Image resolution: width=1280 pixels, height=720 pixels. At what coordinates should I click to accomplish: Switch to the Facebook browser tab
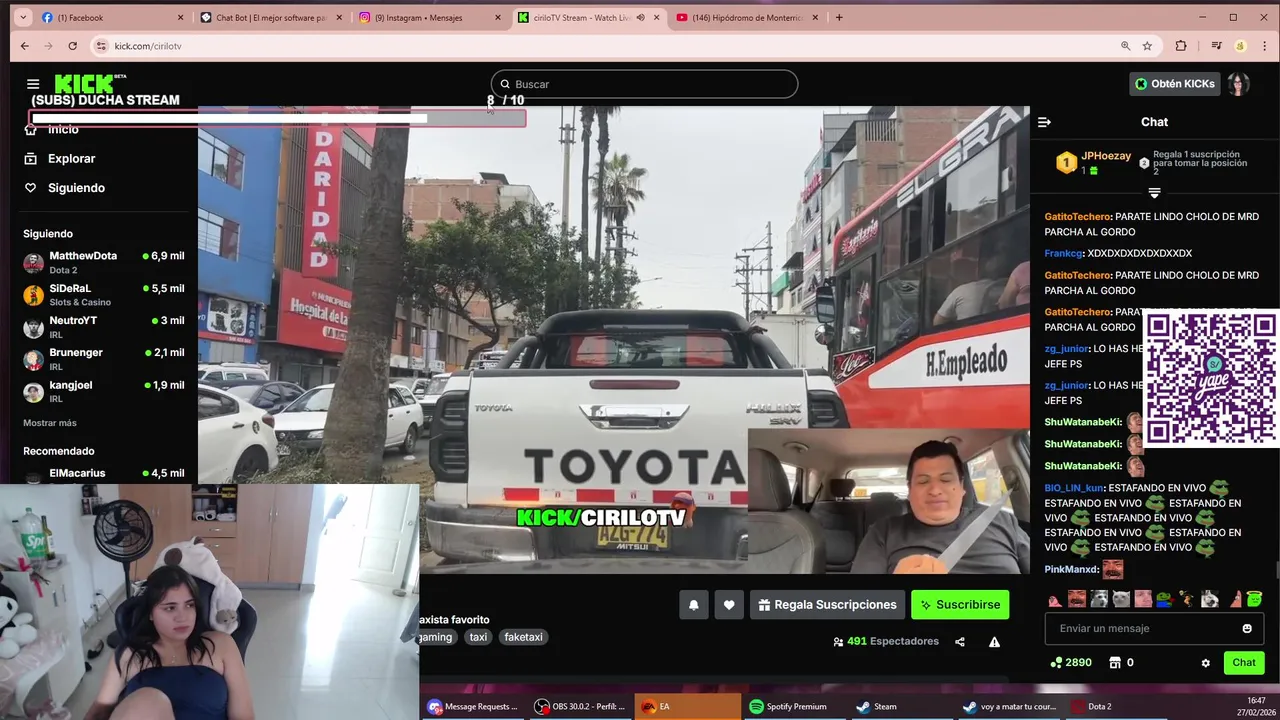111,17
